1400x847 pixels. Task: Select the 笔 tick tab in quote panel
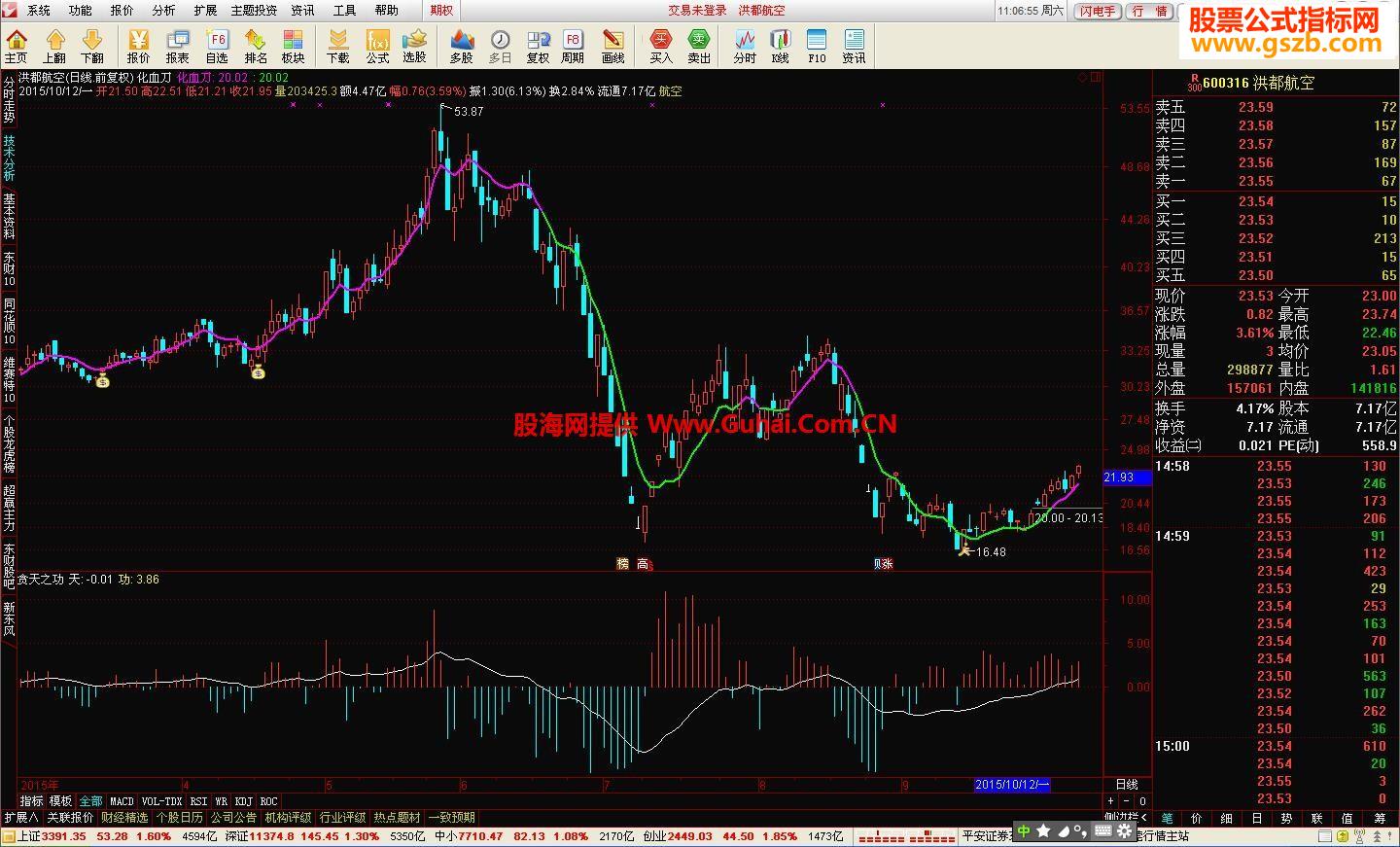[1167, 819]
